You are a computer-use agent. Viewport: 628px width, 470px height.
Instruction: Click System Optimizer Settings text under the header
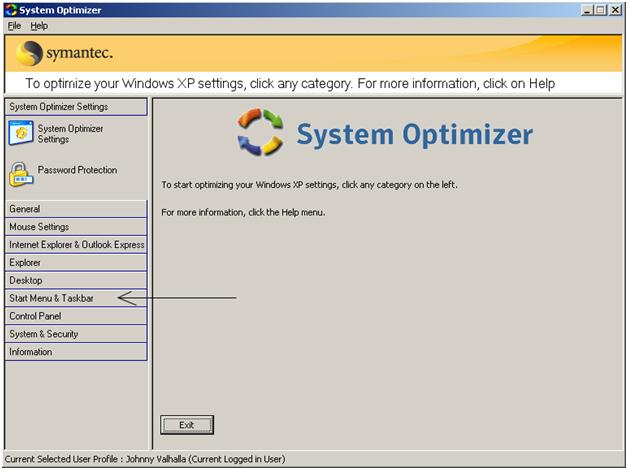tap(70, 134)
